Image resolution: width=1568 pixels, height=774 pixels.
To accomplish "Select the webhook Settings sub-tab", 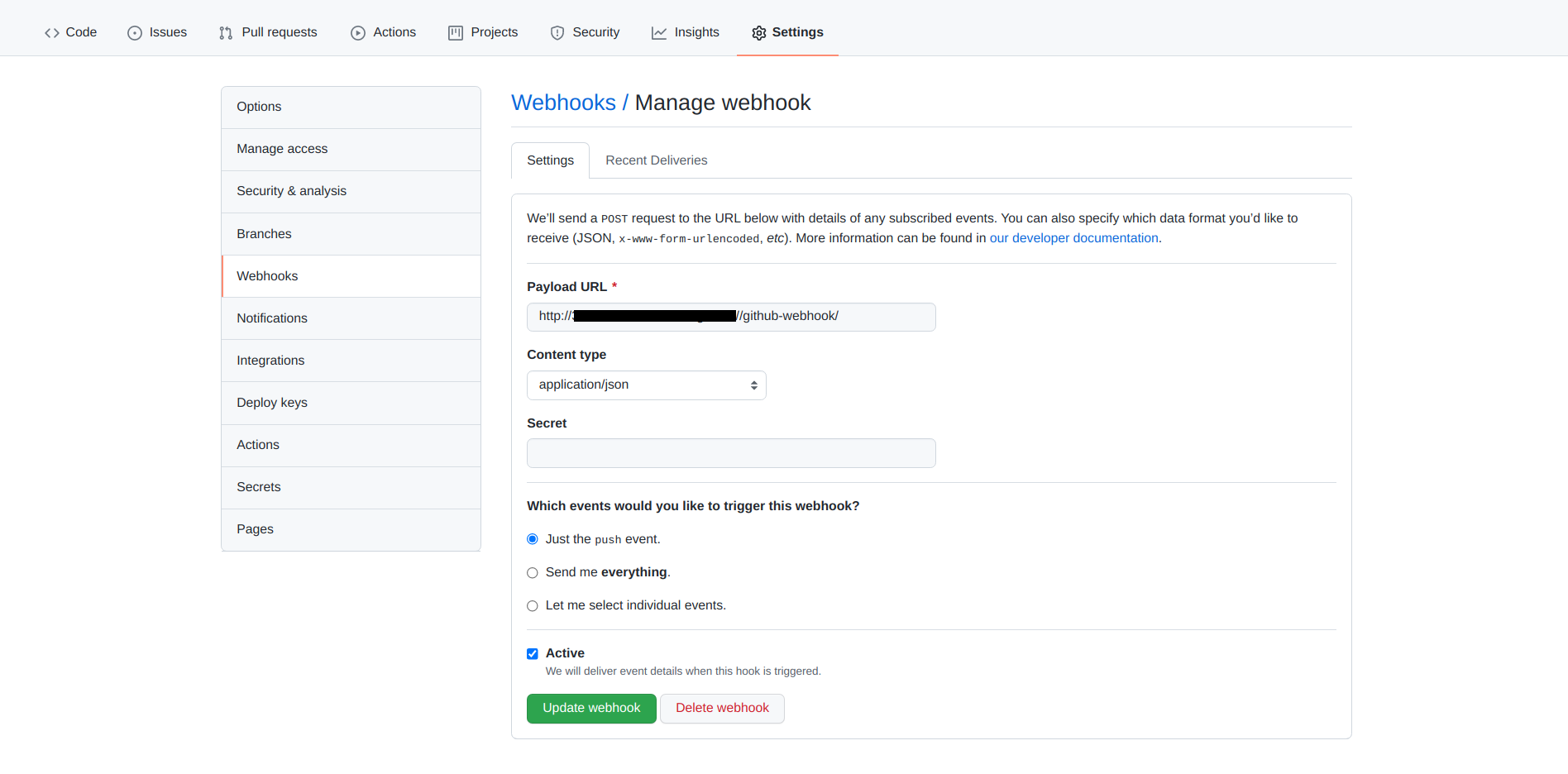I will (550, 160).
